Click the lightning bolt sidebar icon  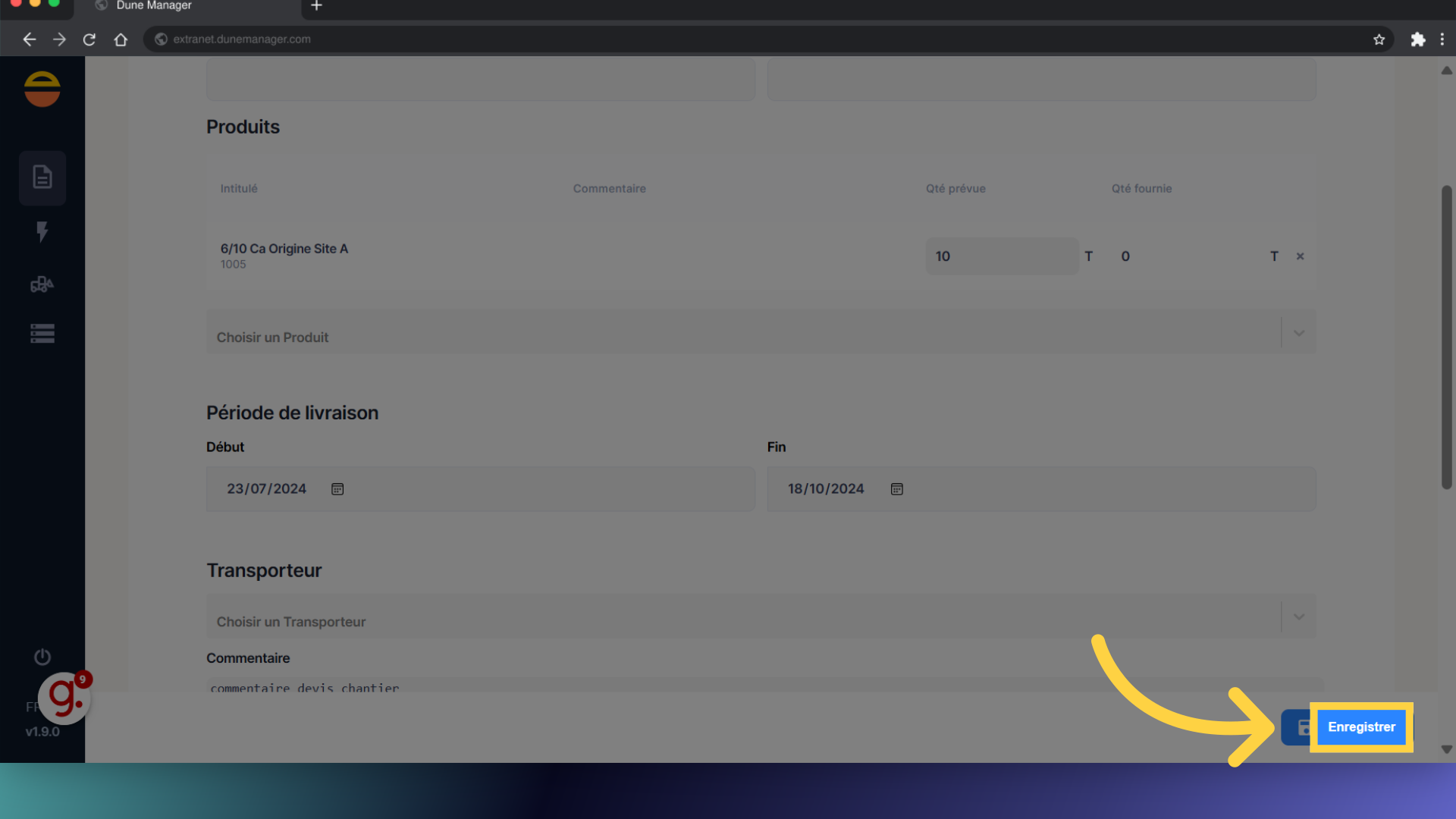tap(42, 231)
